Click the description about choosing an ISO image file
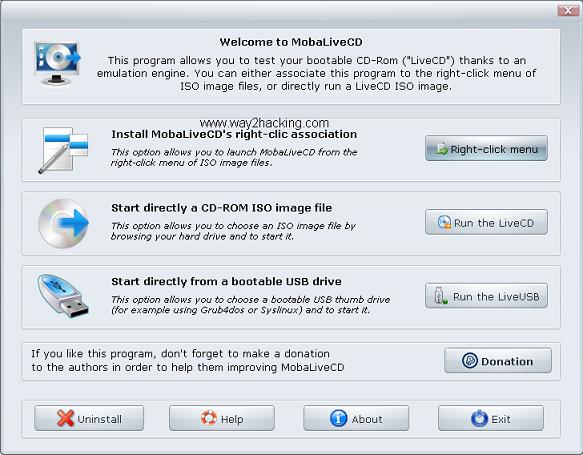 233,231
